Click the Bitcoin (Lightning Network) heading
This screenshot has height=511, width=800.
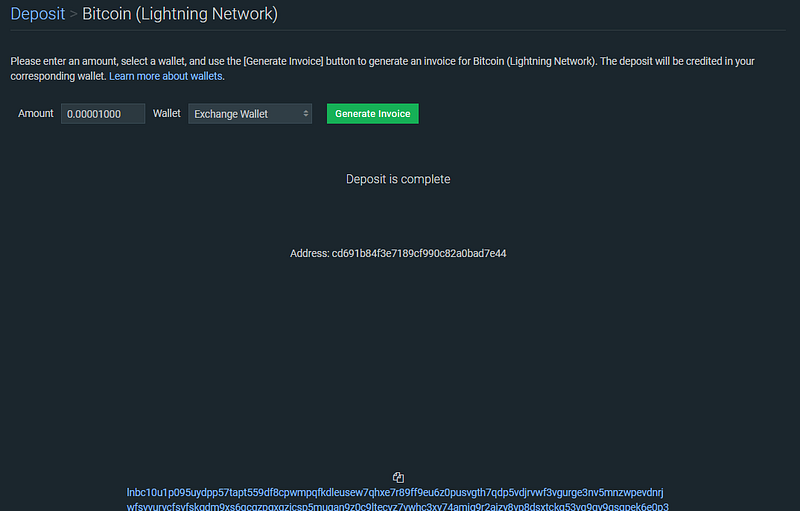(180, 14)
